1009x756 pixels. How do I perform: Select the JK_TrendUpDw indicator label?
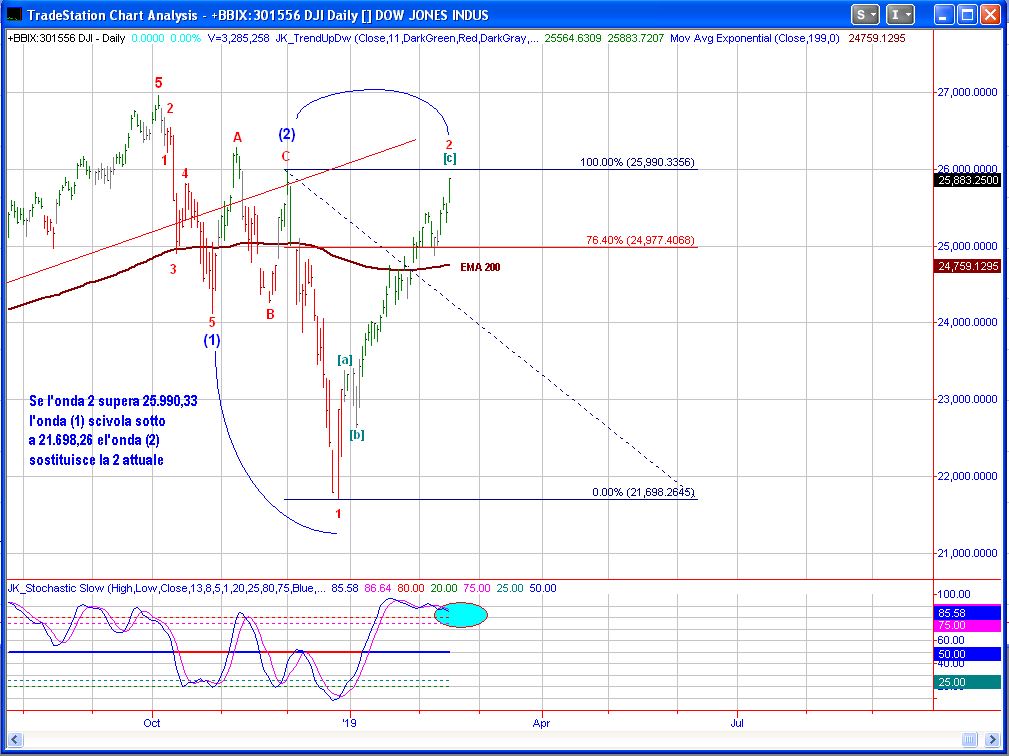(407, 39)
